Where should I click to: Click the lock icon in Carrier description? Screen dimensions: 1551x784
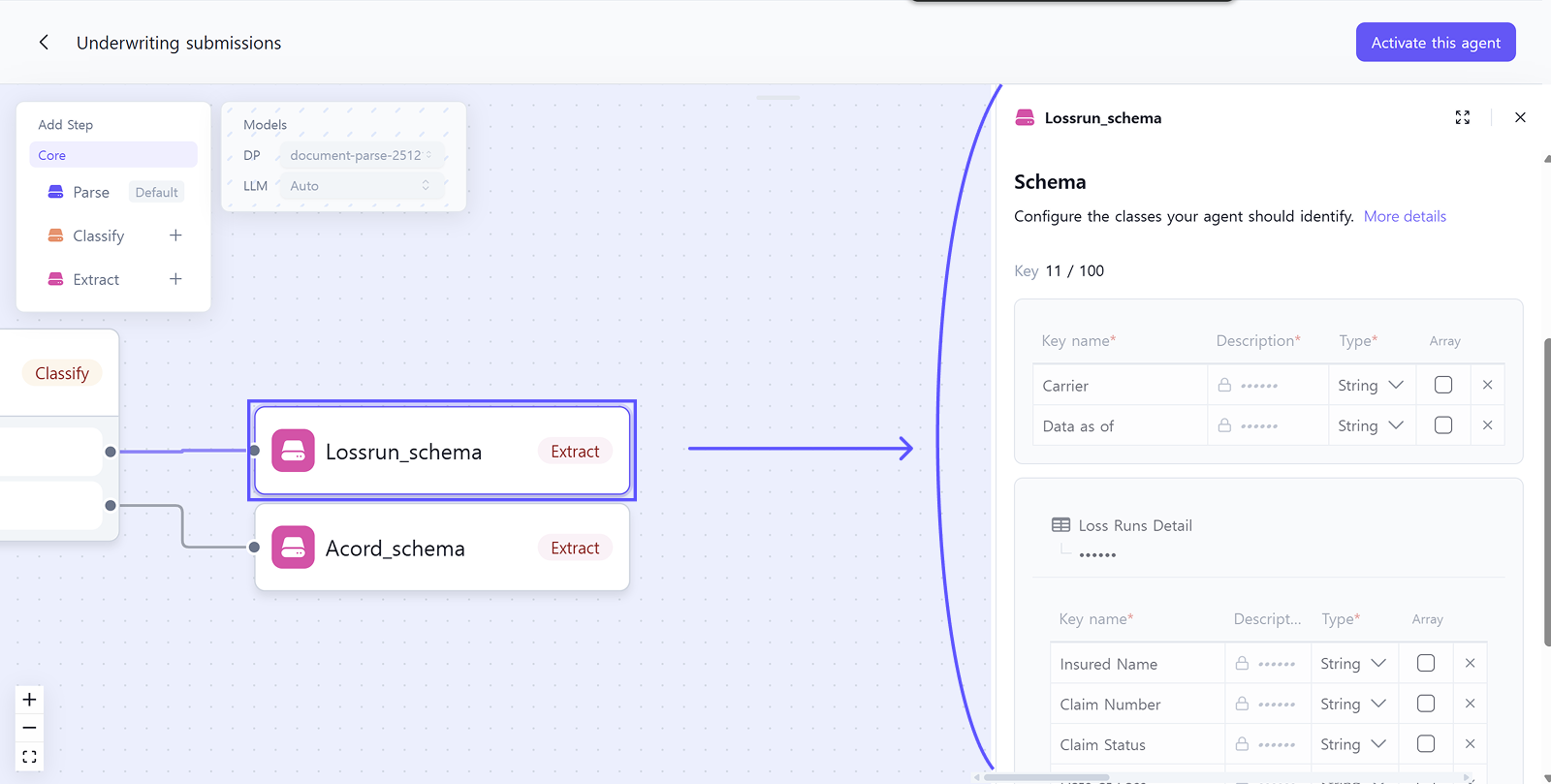[1224, 385]
